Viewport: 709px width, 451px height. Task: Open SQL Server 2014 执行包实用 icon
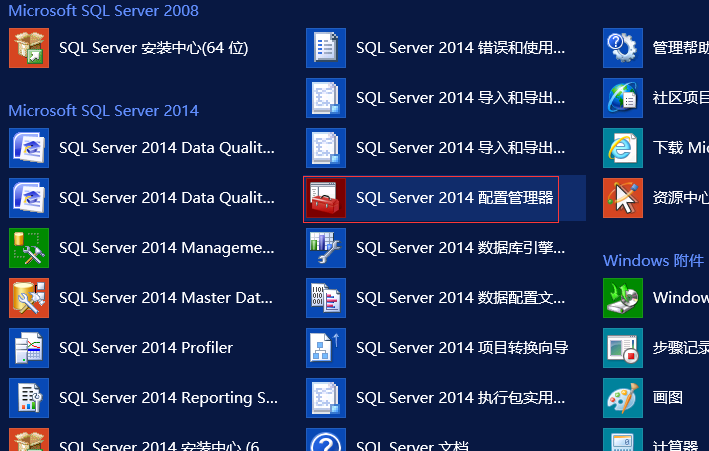click(326, 398)
